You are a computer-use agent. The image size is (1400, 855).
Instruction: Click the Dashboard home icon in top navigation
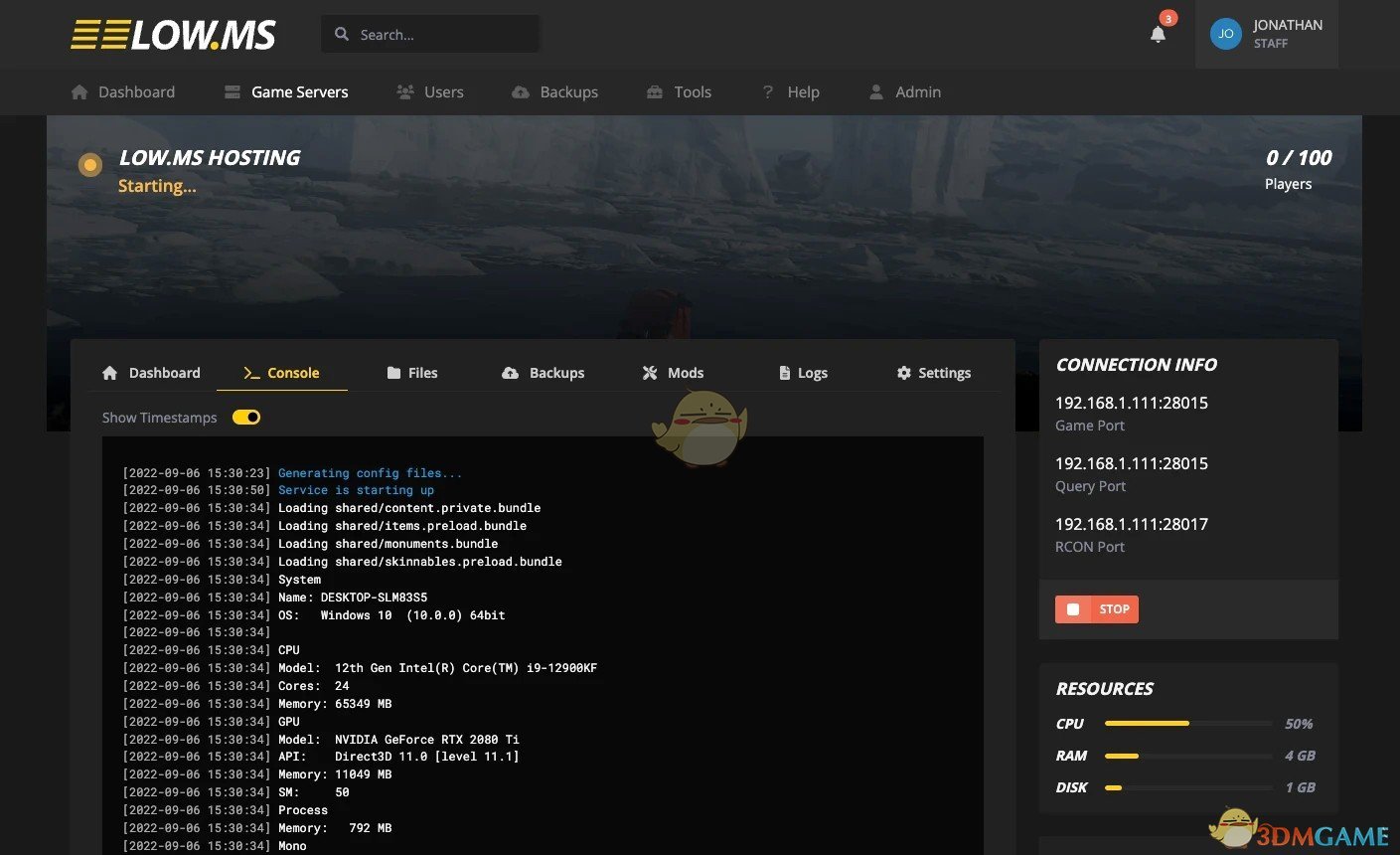point(79,91)
